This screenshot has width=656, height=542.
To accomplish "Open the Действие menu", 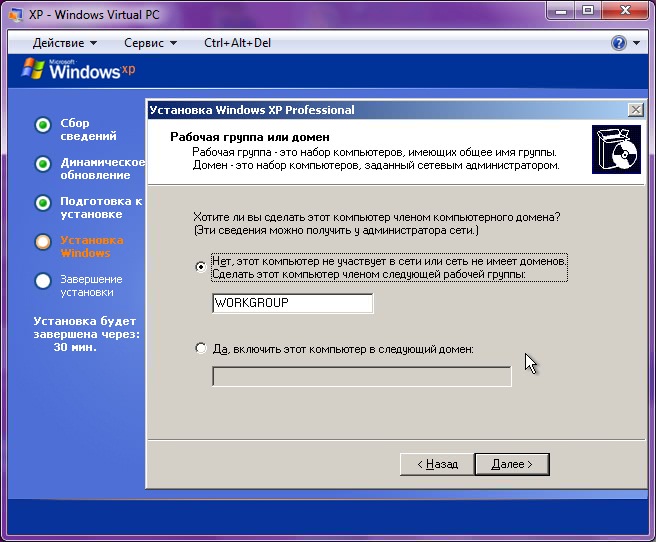I will click(x=64, y=43).
